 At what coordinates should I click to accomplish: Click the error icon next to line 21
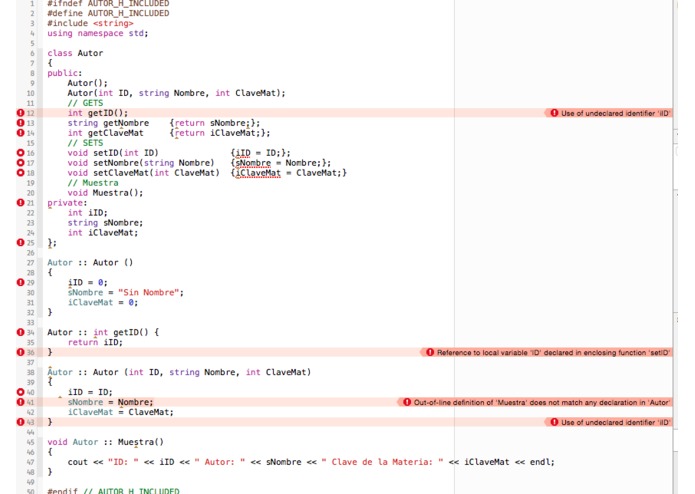tap(20, 202)
